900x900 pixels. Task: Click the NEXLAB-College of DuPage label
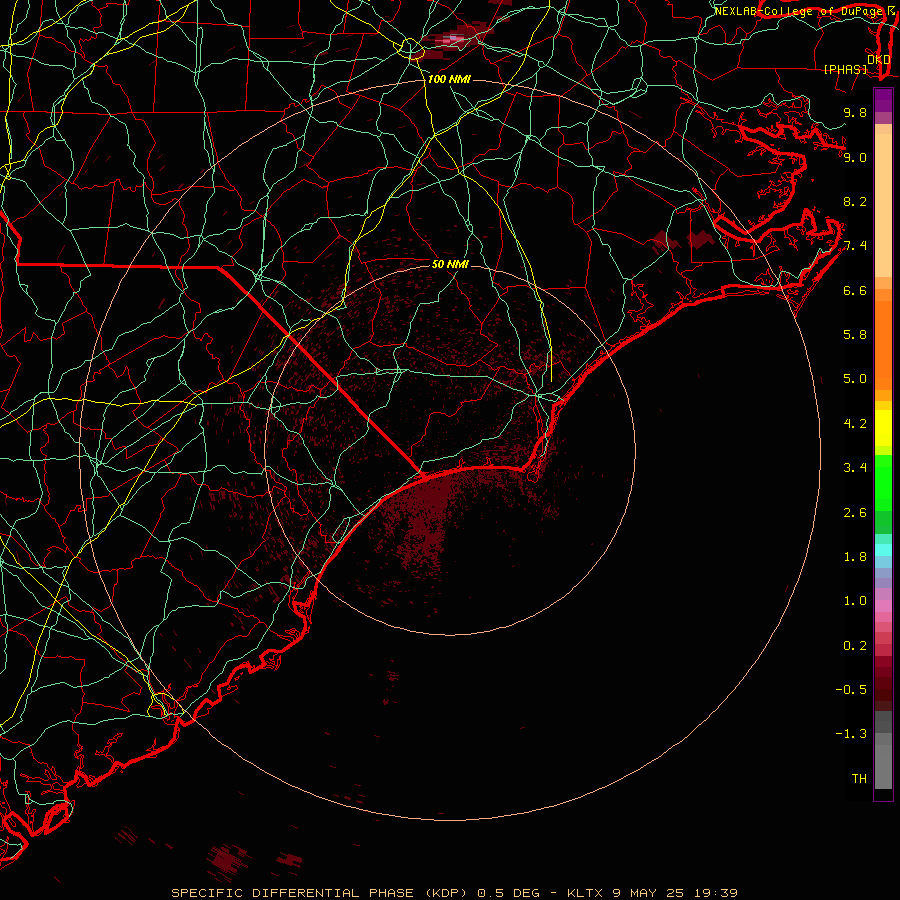tap(799, 11)
